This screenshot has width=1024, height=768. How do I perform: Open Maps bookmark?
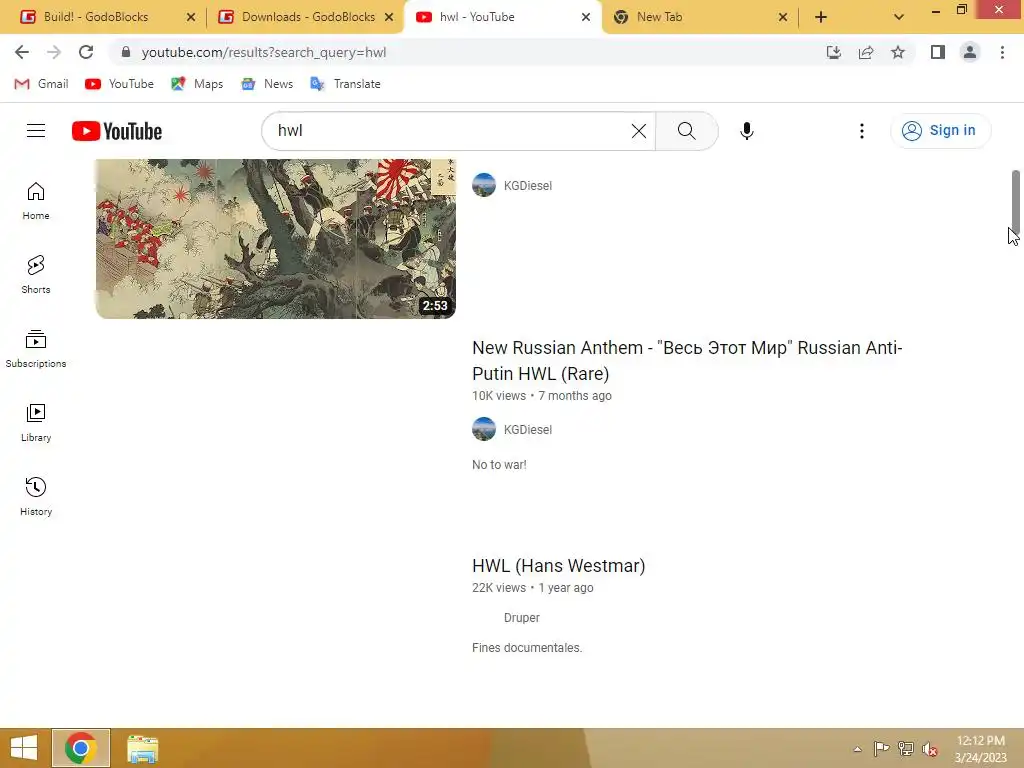197,84
